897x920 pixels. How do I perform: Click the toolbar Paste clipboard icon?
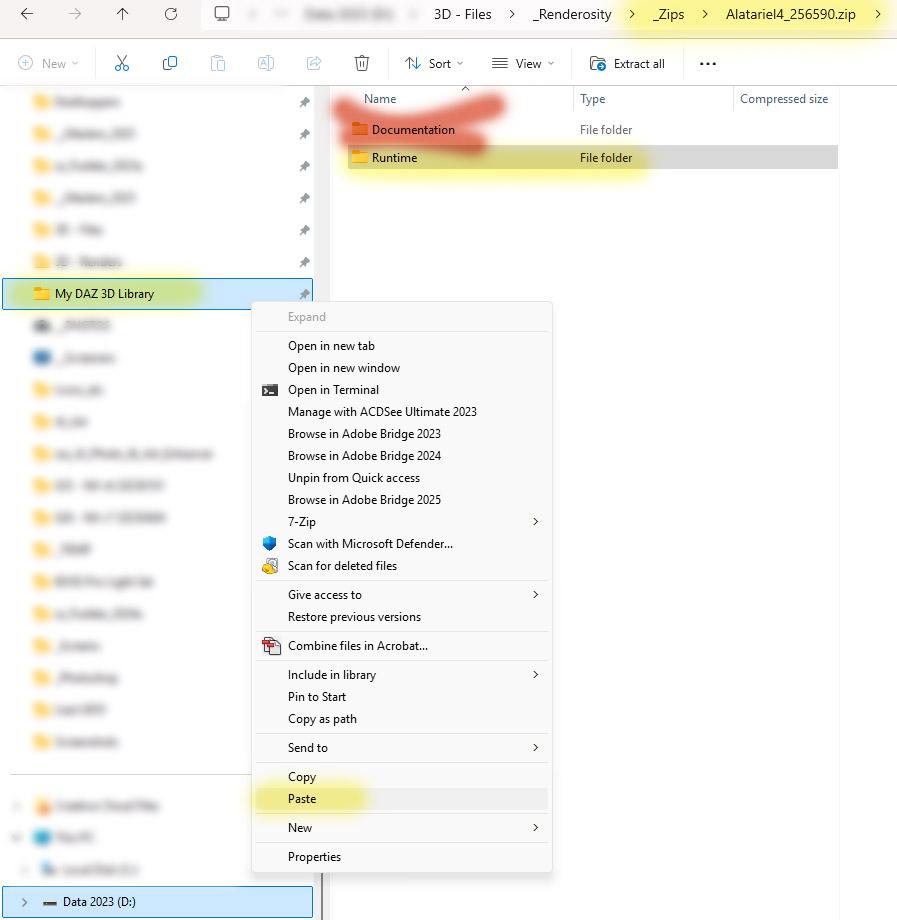218,63
